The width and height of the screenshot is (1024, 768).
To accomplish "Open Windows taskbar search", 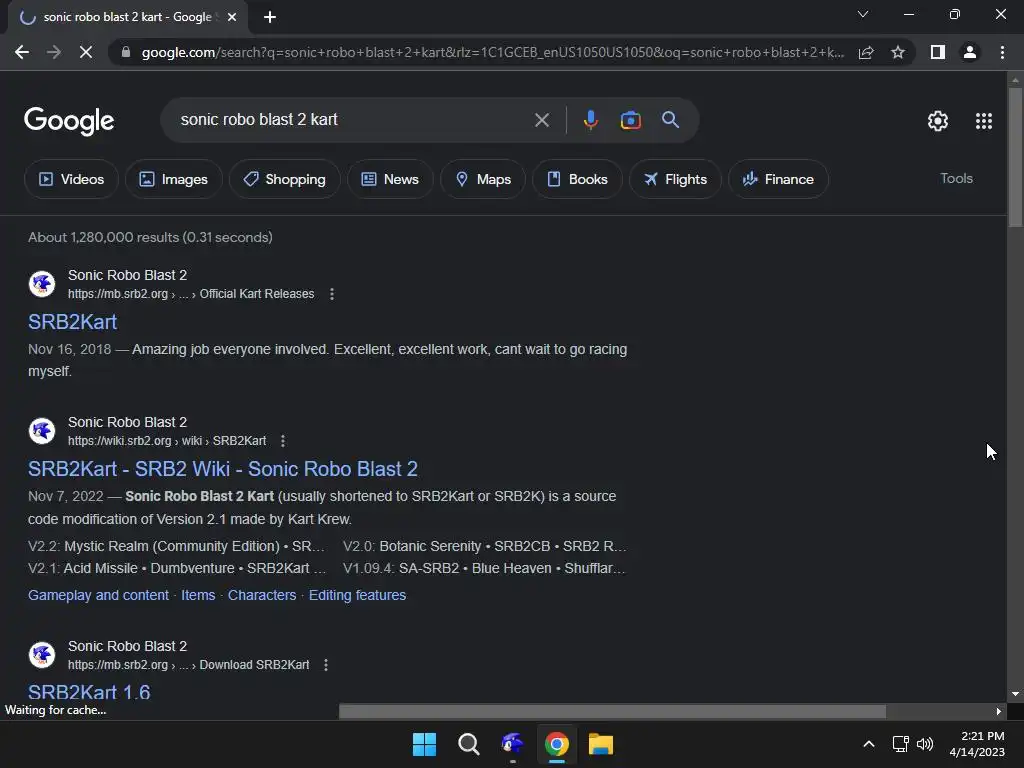I will click(468, 744).
